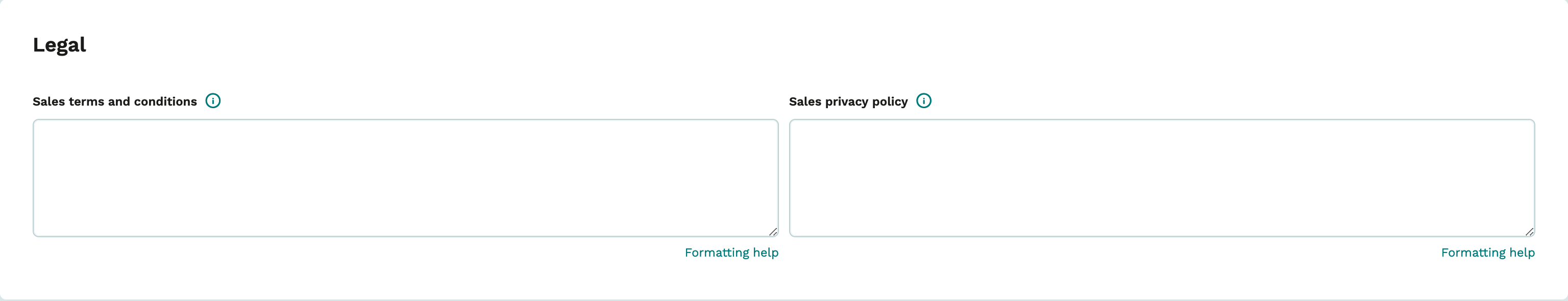Focus the Sales terms and conditions text area

pos(405,178)
